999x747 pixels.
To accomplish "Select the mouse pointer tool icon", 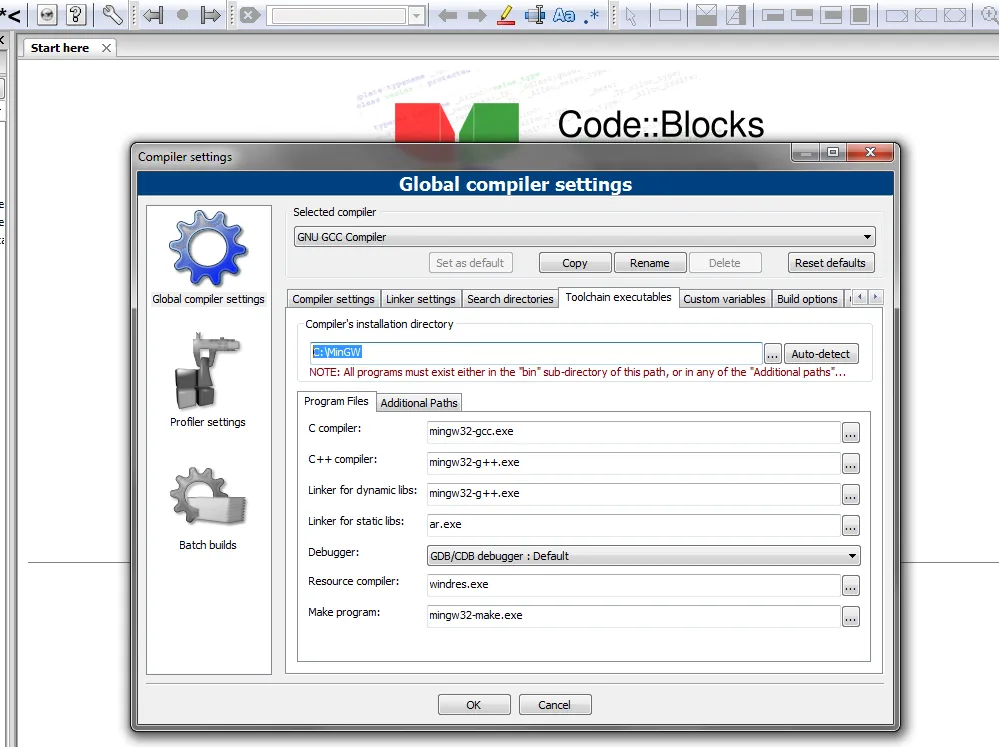I will tap(631, 15).
